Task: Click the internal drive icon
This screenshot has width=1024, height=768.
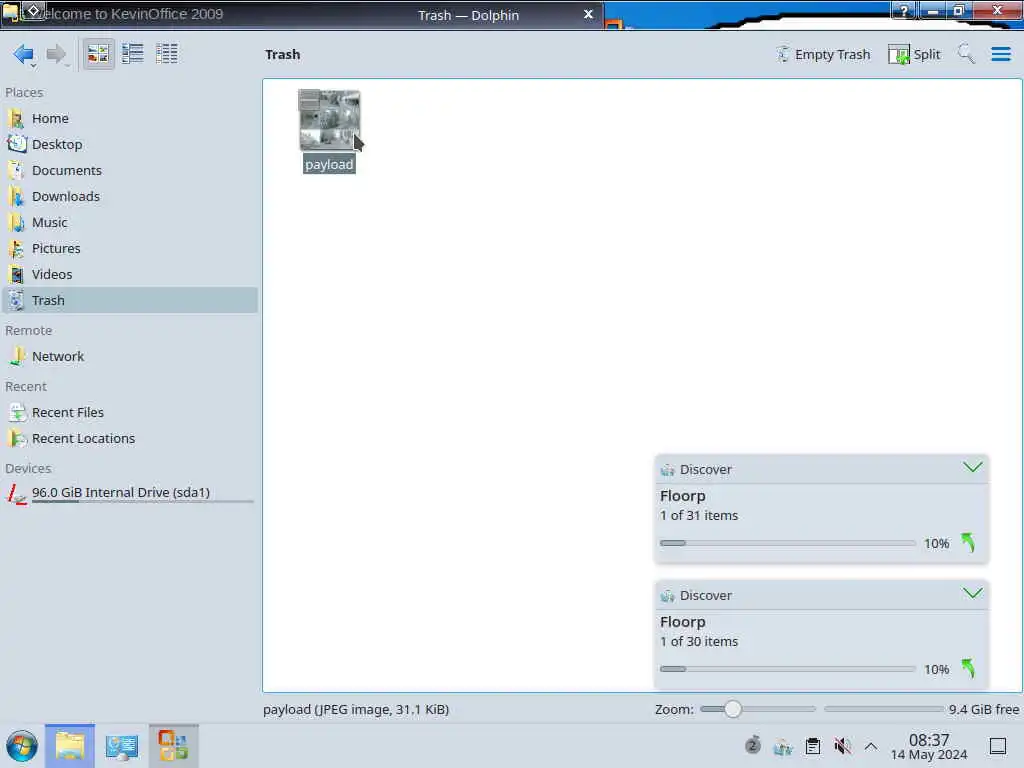Action: [x=17, y=494]
